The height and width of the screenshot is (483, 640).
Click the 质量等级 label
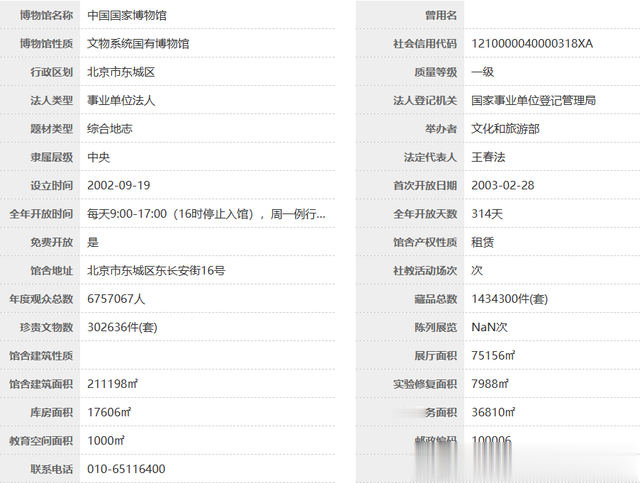[x=436, y=72]
